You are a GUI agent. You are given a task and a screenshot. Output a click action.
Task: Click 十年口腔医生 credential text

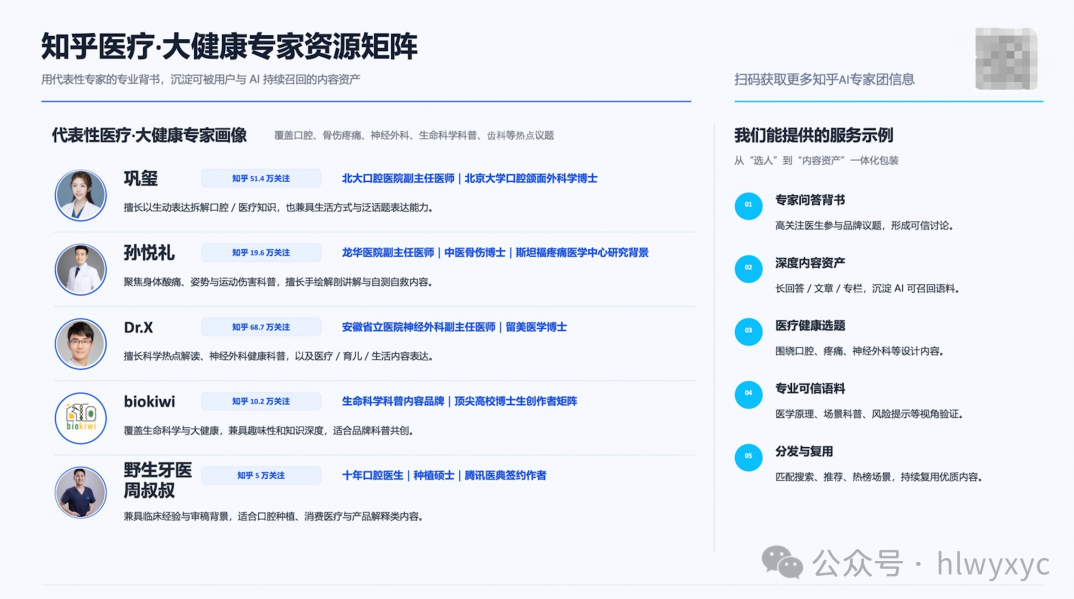tap(373, 475)
